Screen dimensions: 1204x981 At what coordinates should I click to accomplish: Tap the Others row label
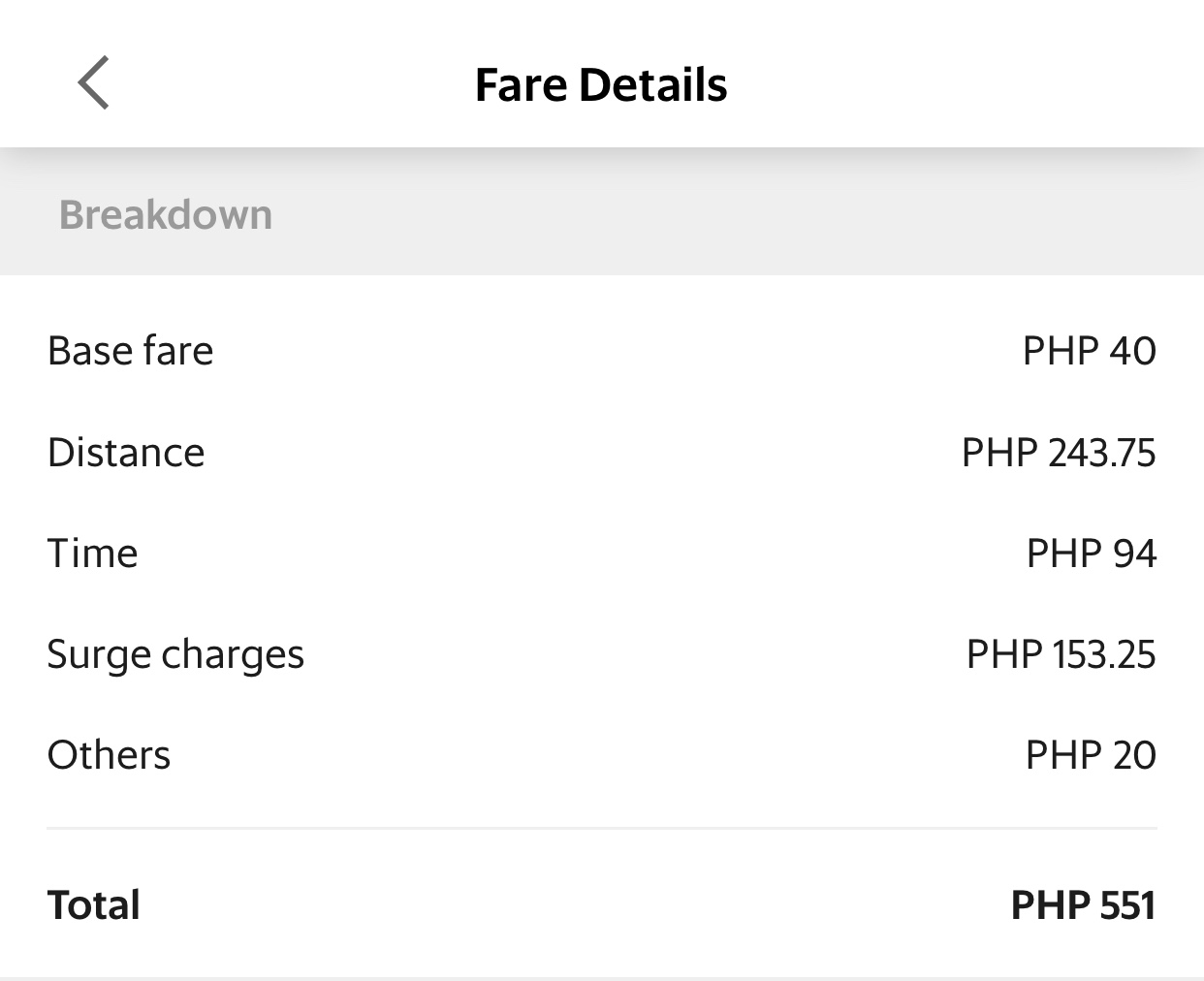click(x=109, y=755)
